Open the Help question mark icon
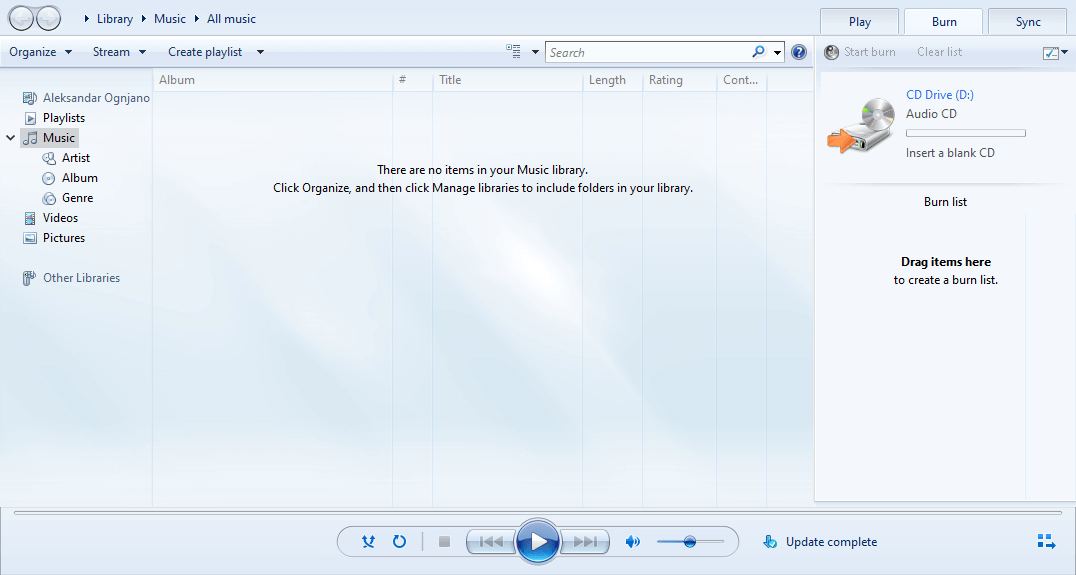This screenshot has width=1076, height=575. [799, 52]
